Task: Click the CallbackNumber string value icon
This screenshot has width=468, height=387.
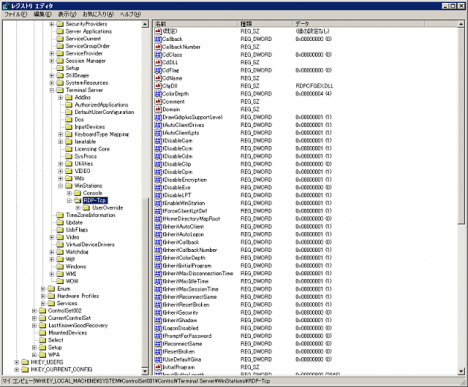Action: click(158, 47)
